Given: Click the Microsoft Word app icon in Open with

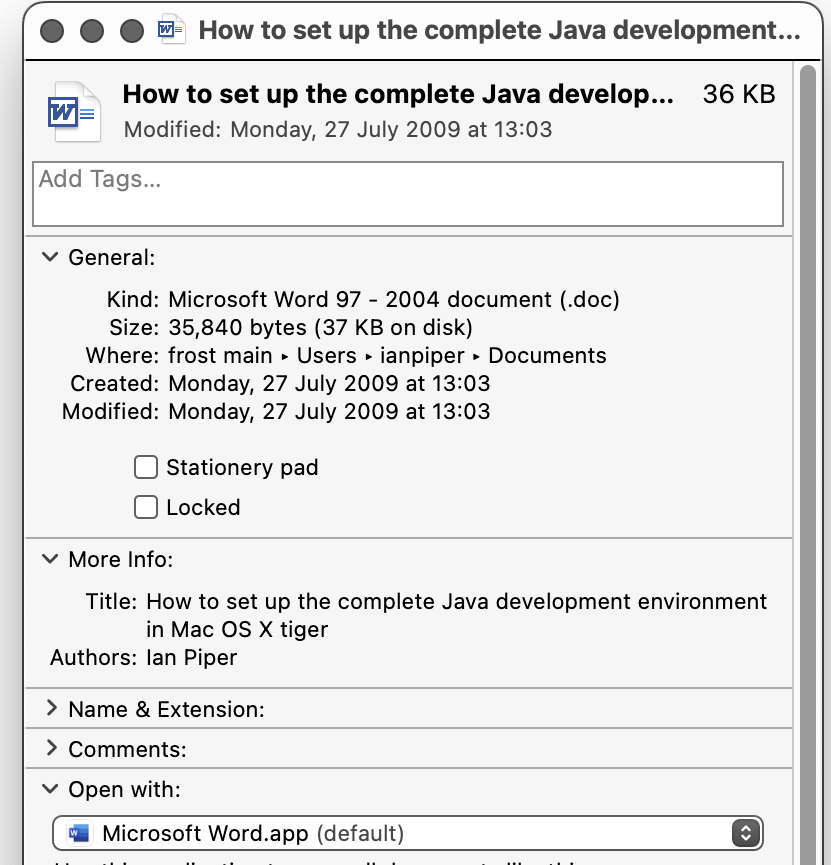Looking at the screenshot, I should point(79,833).
